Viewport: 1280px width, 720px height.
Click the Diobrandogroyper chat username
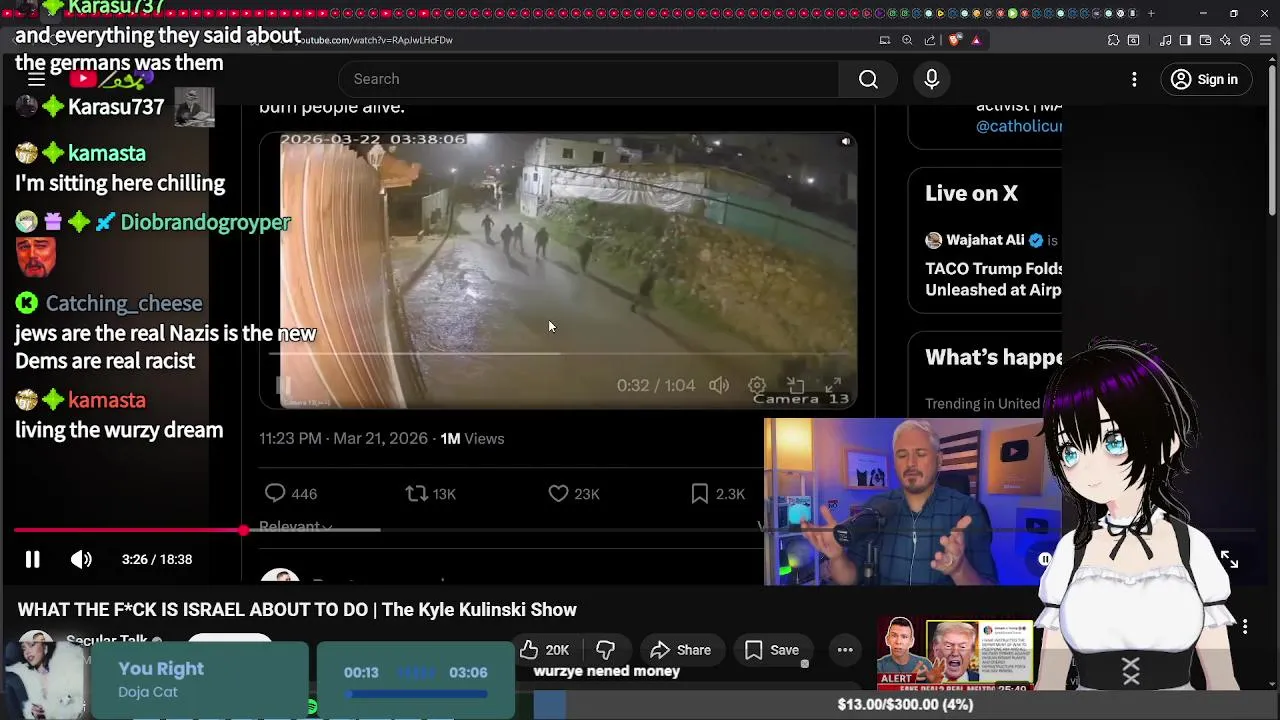(x=205, y=222)
